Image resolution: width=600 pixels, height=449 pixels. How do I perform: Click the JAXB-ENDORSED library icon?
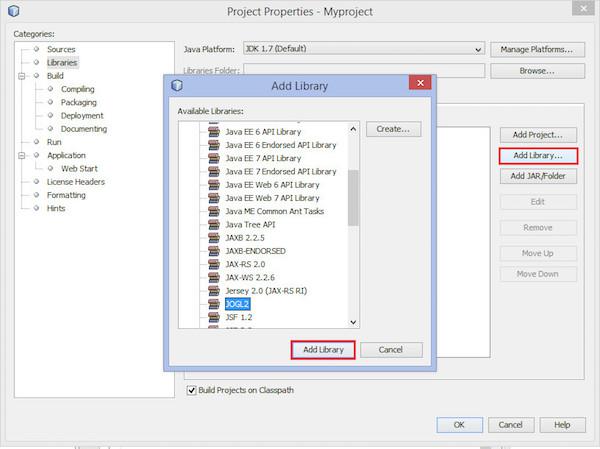[x=214, y=251]
